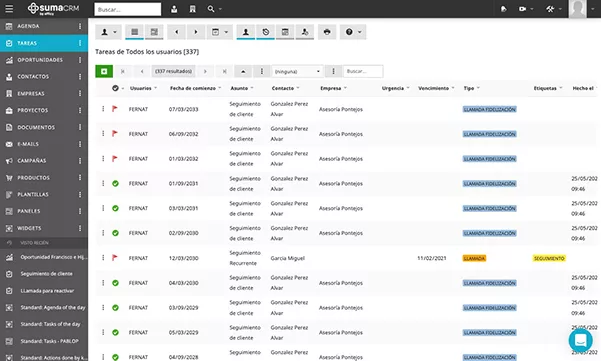Open recent Standard: Agenda of the day
The width and height of the screenshot is (601, 361).
(53, 307)
